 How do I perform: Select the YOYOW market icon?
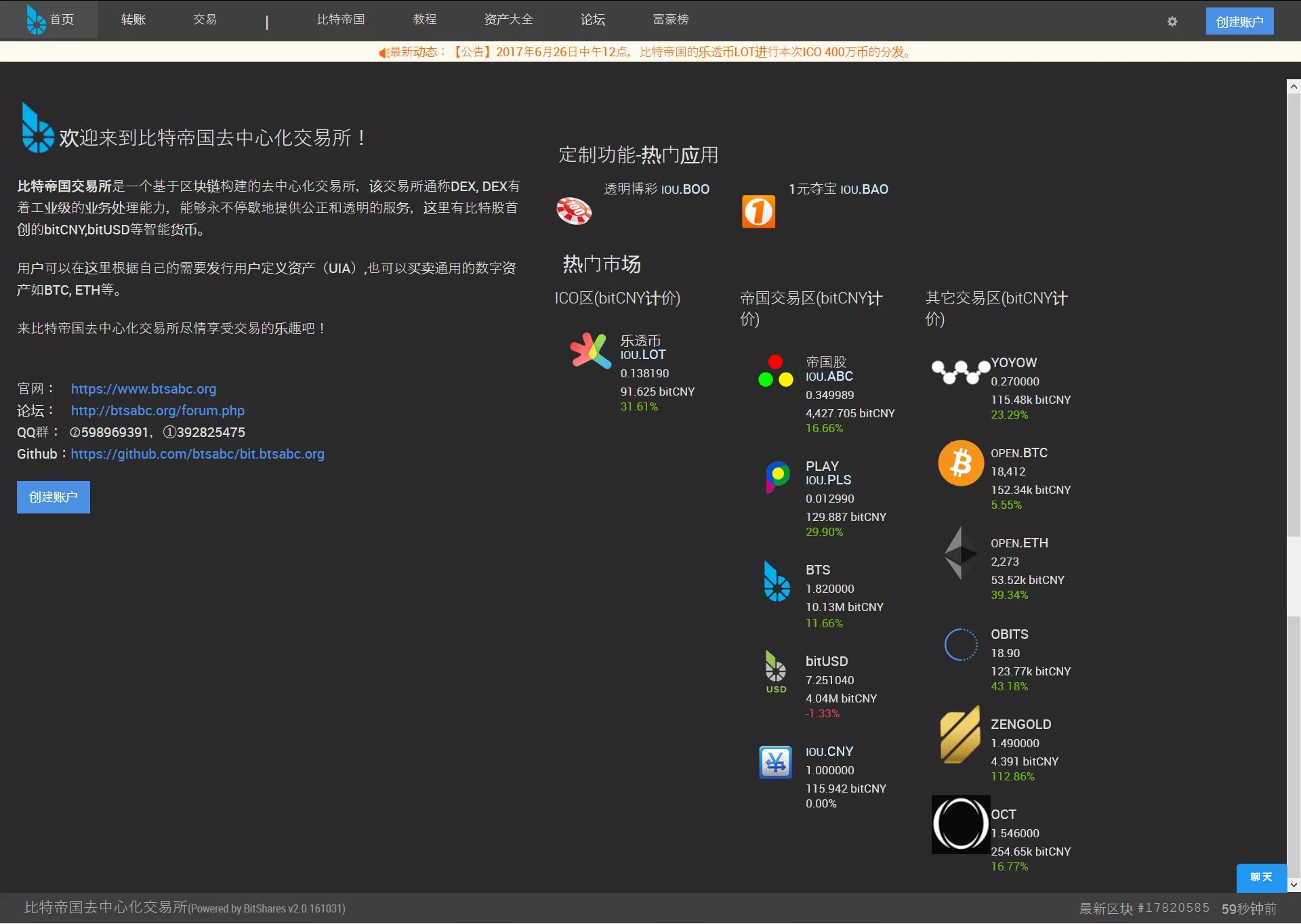click(960, 372)
